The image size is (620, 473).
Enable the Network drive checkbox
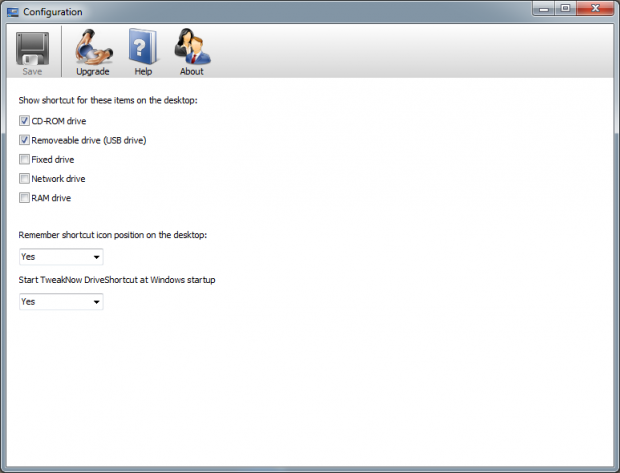click(x=24, y=178)
